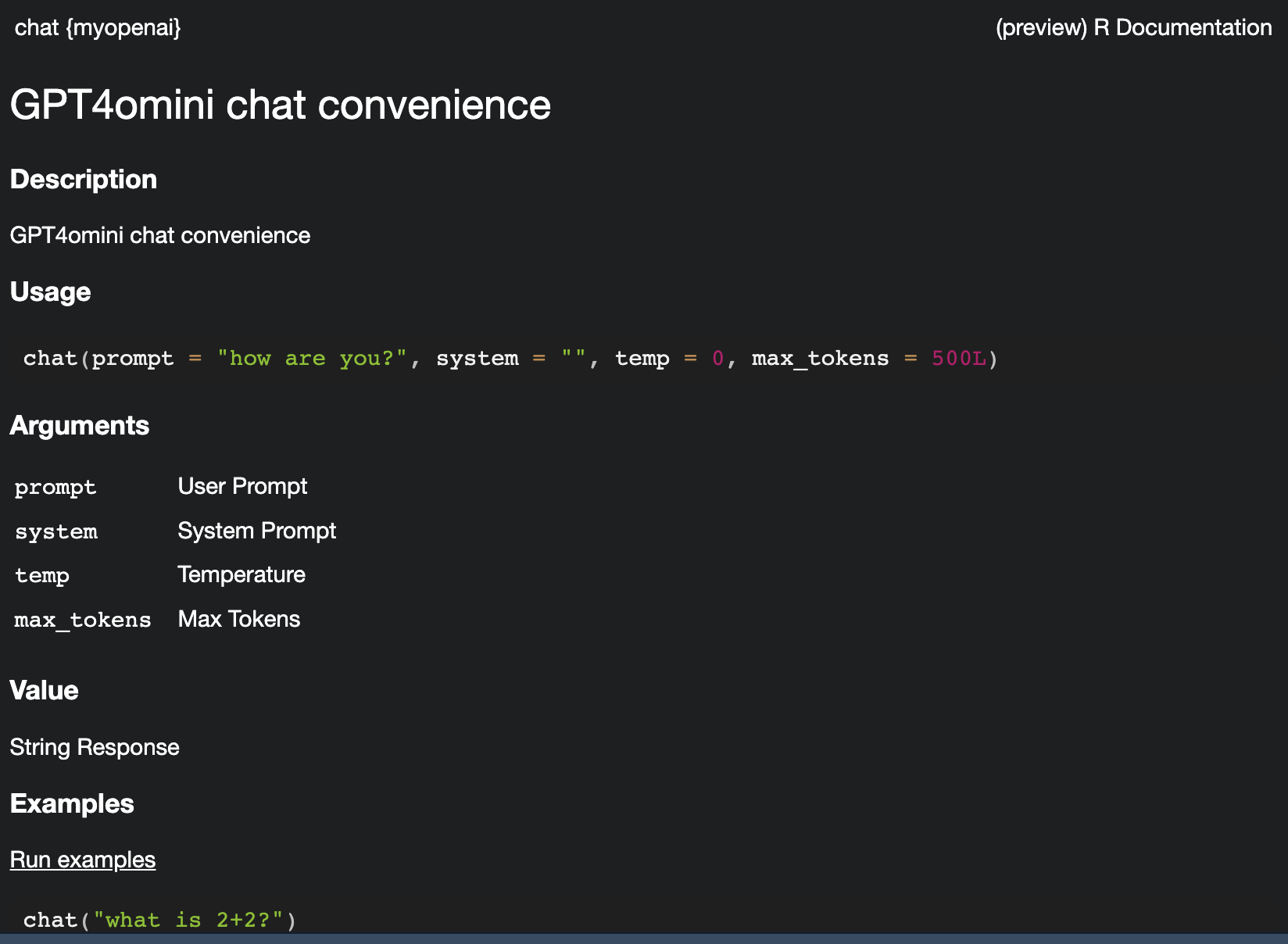Viewport: 1288px width, 944px height.
Task: Select the page title GPT4omini chat convenience
Action: click(x=281, y=105)
